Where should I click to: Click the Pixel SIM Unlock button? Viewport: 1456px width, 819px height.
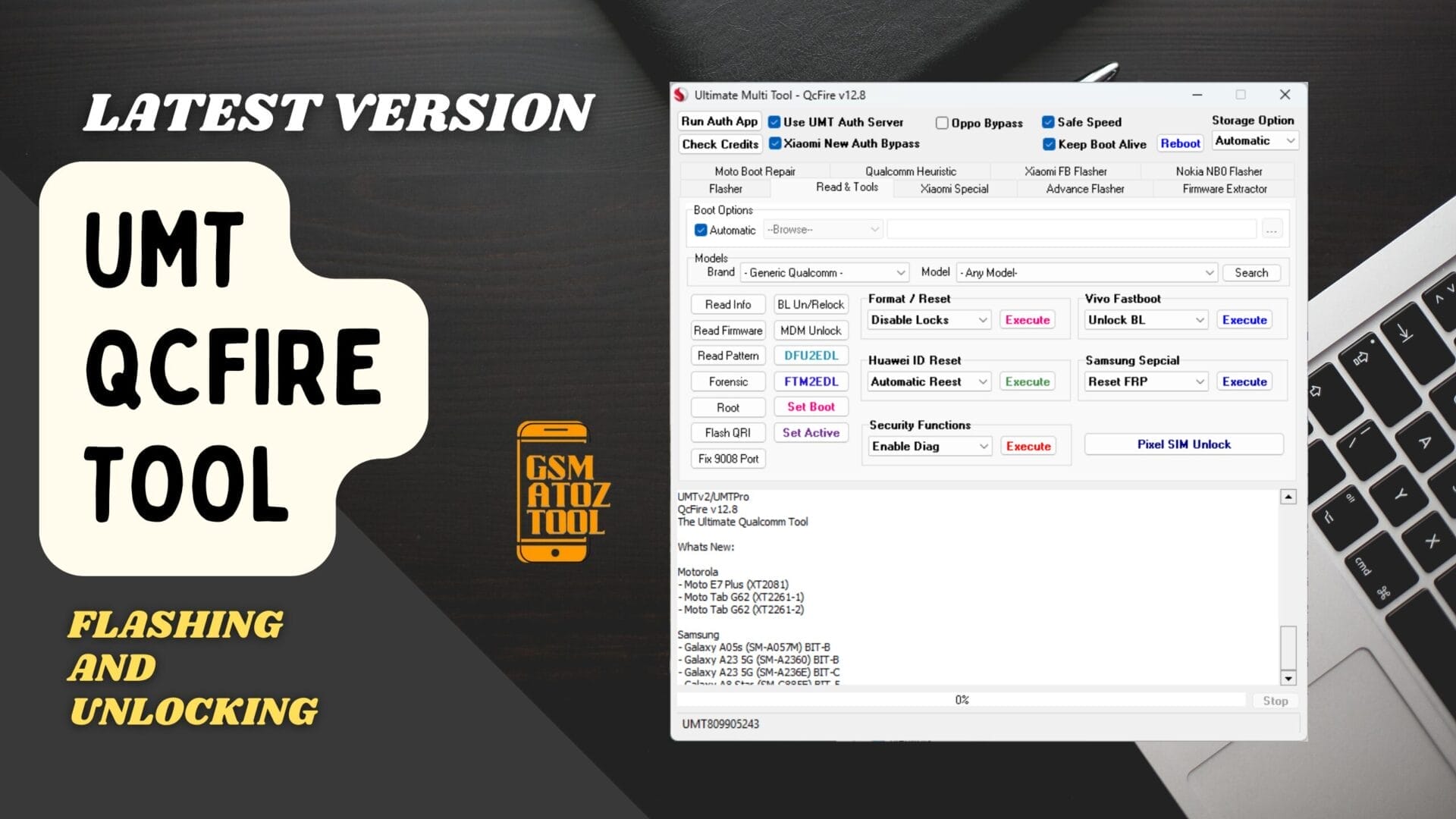click(x=1183, y=444)
